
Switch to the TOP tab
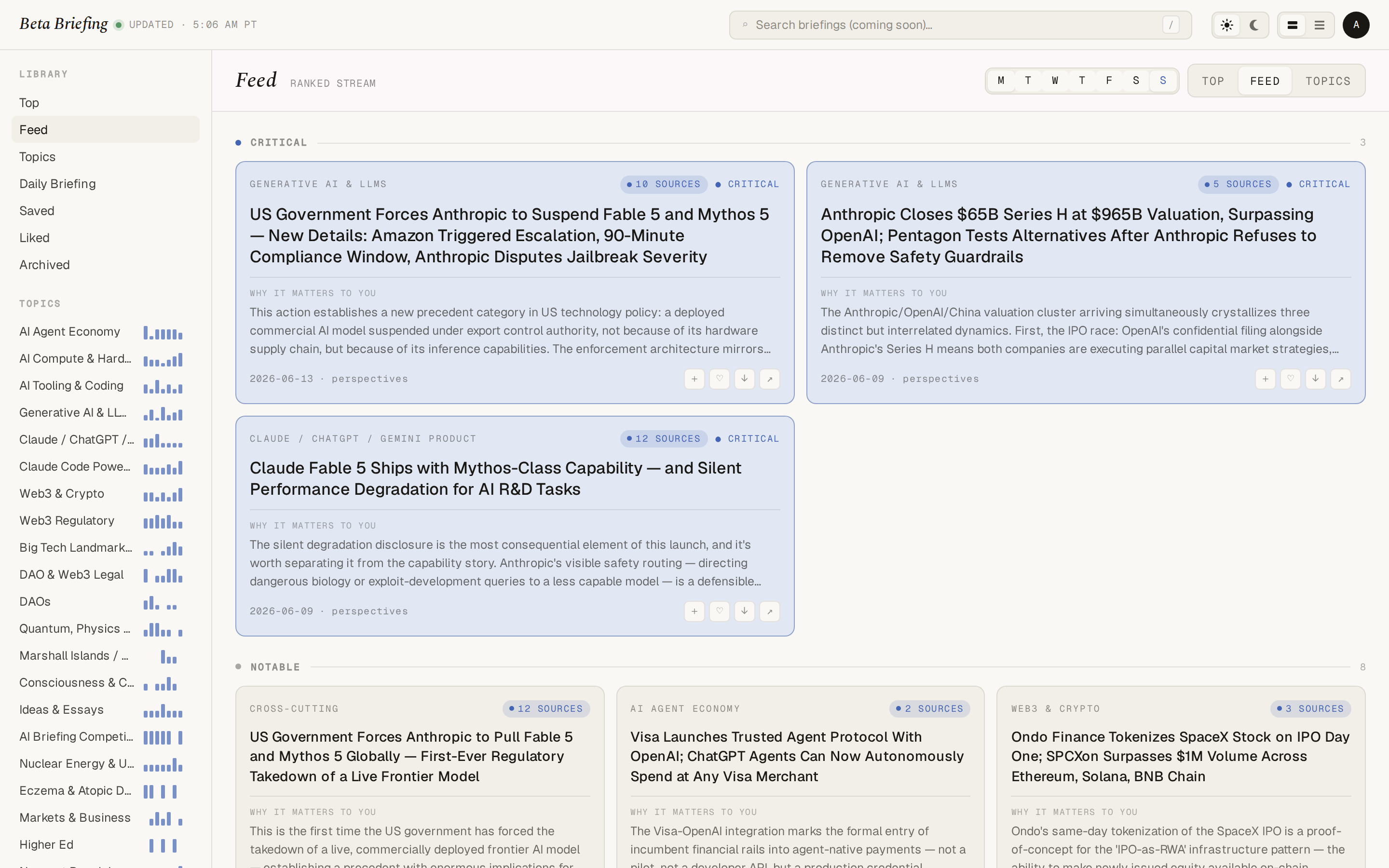1213,81
